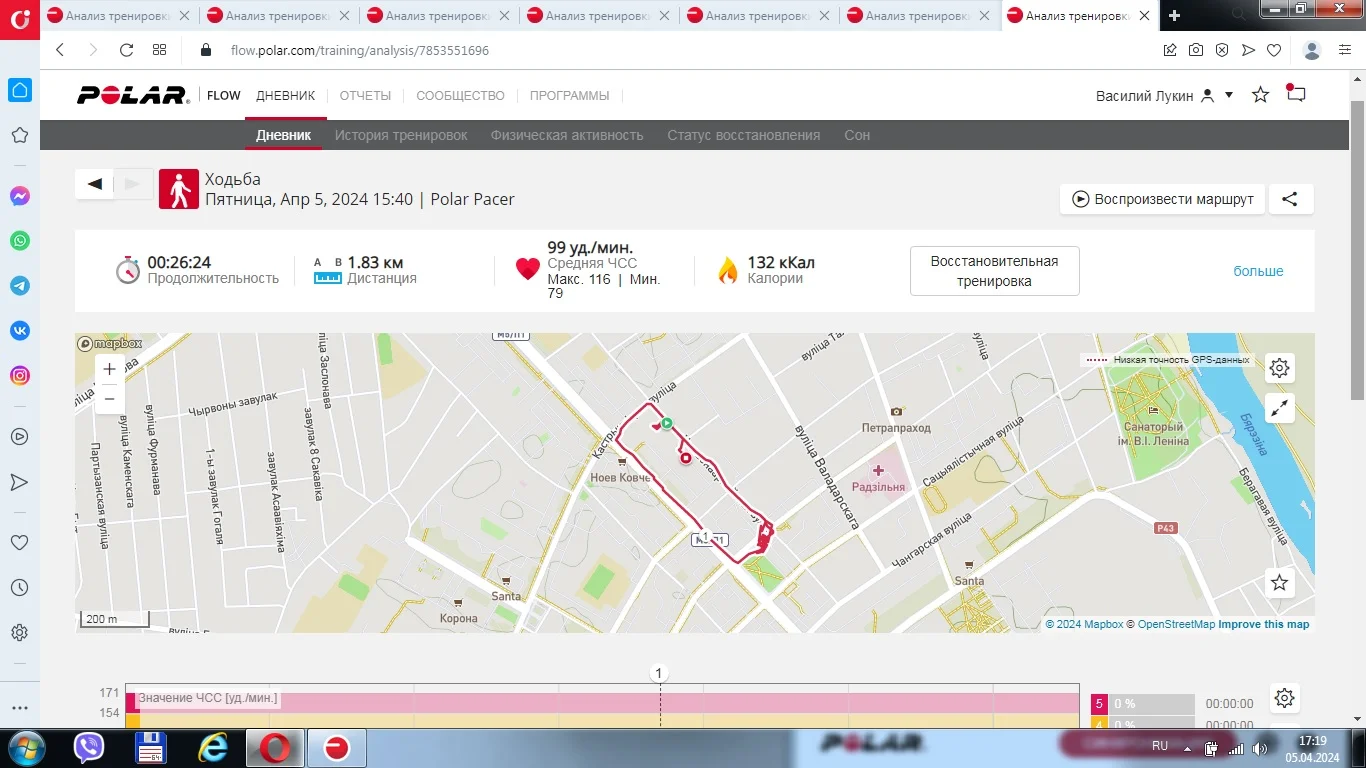The height and width of the screenshot is (768, 1366).
Task: Click the Polar favorites star next to username
Action: coord(1261,95)
